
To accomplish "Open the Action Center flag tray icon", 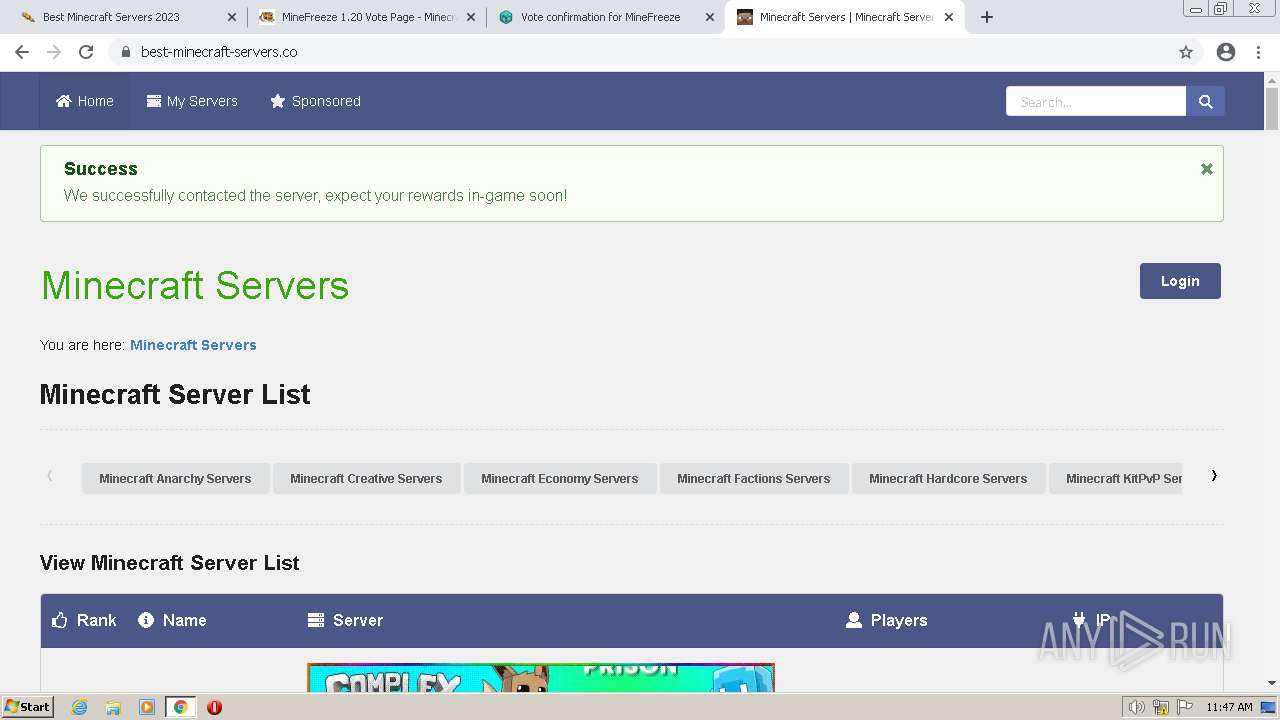I will point(1185,707).
